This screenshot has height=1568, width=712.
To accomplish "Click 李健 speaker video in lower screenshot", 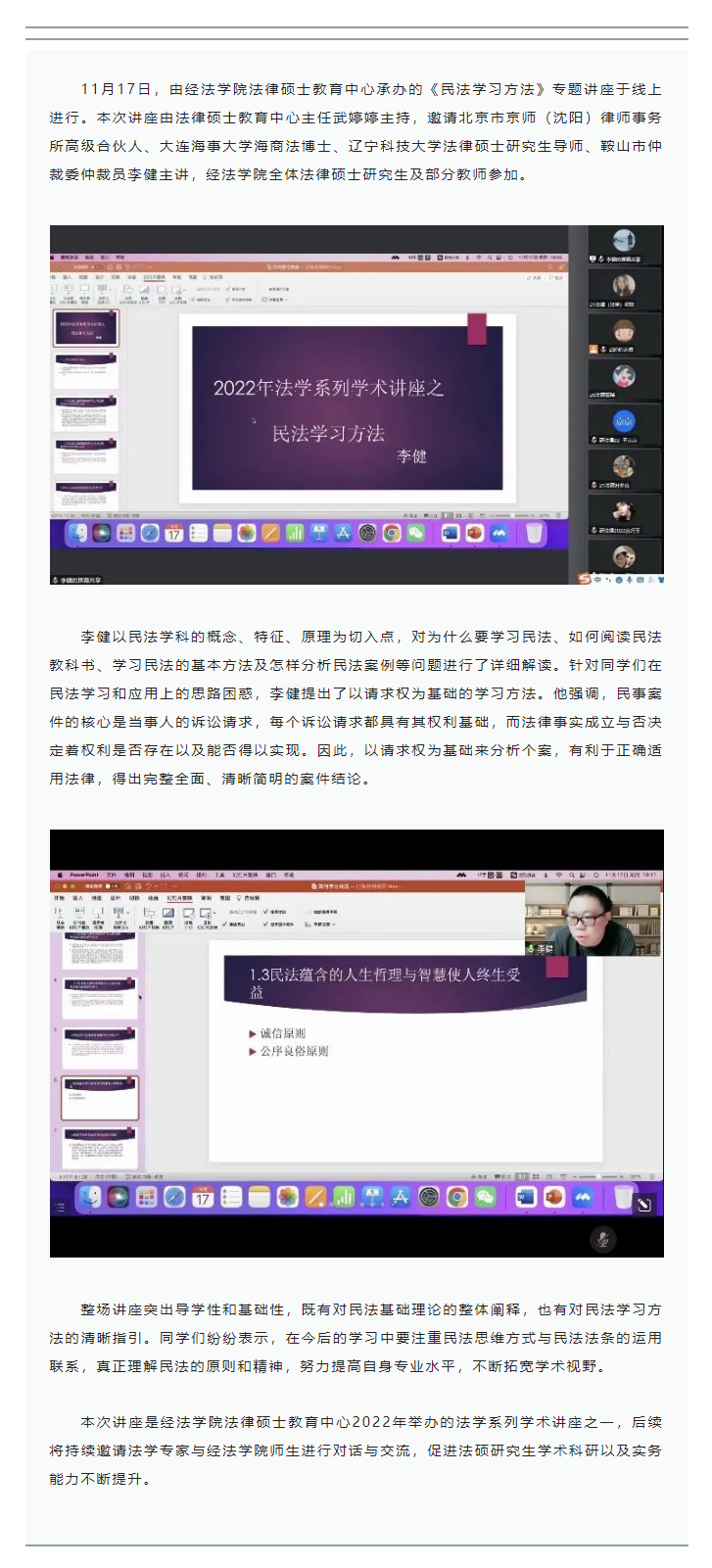I will [593, 919].
